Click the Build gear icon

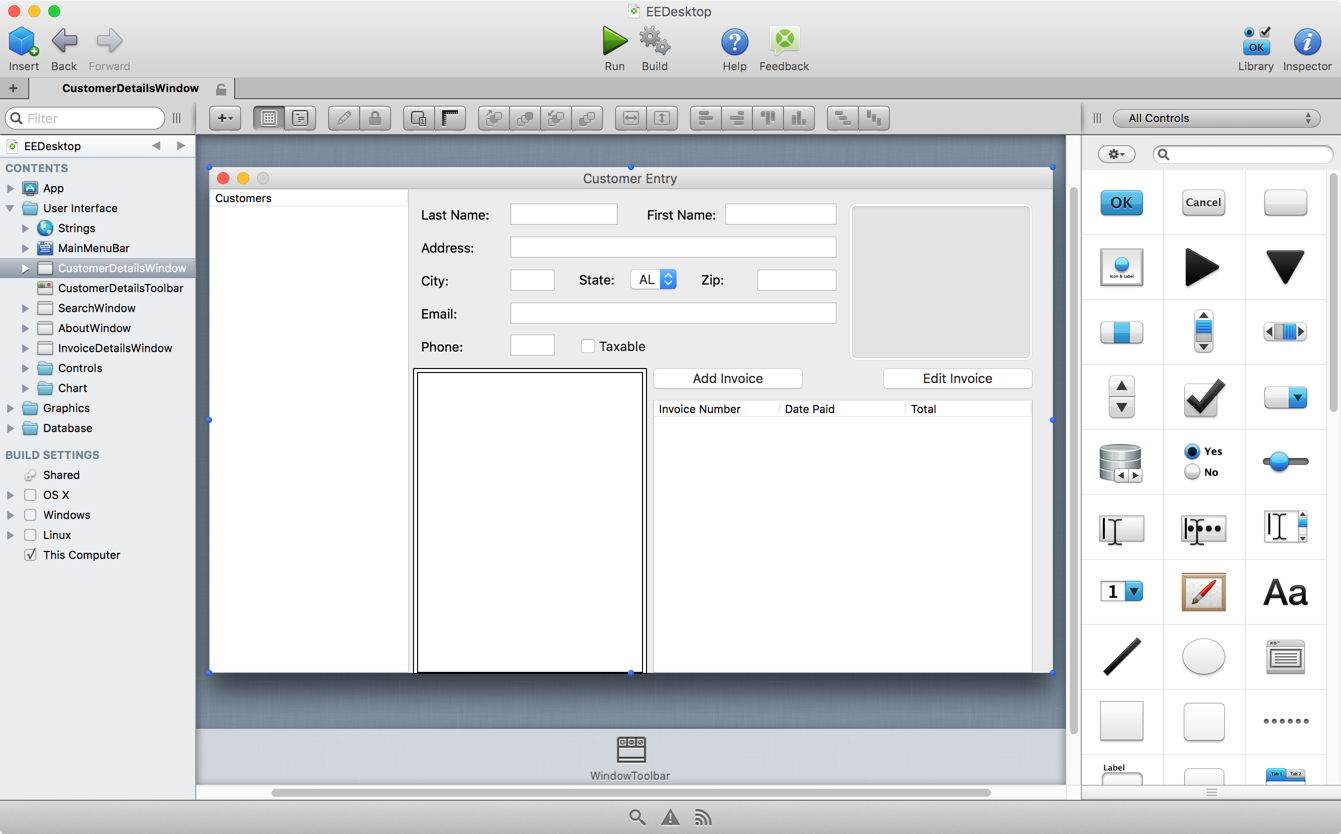click(654, 42)
